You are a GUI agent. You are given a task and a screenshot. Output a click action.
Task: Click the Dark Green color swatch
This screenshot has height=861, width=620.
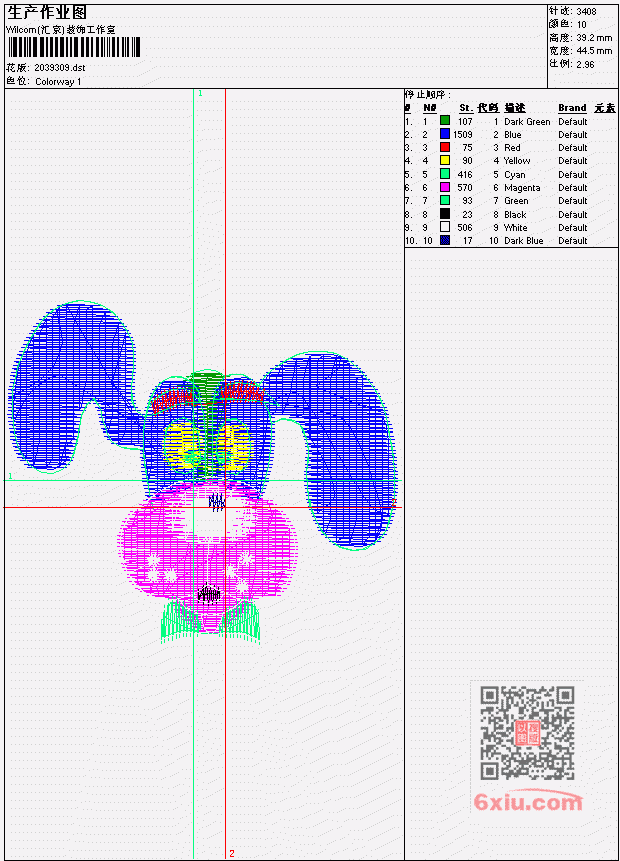click(x=445, y=121)
